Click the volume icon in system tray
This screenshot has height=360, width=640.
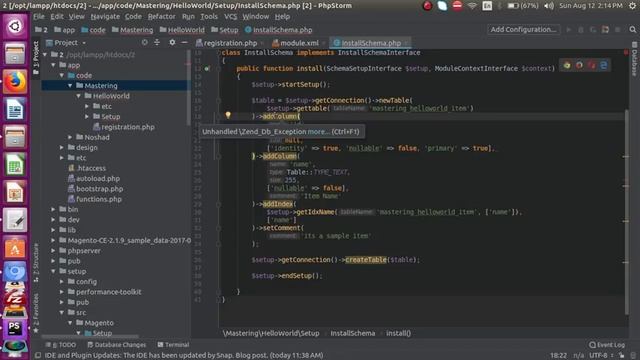pyautogui.click(x=549, y=6)
